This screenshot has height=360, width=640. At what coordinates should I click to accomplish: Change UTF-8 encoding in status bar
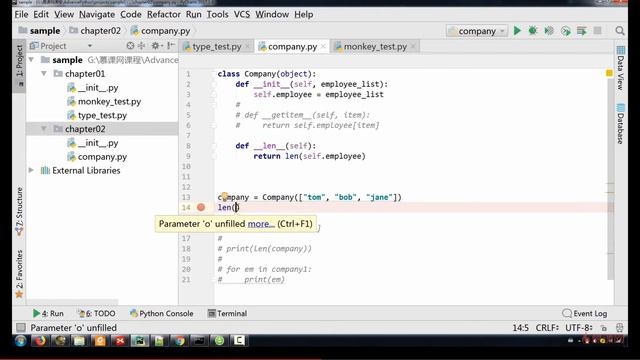579,328
